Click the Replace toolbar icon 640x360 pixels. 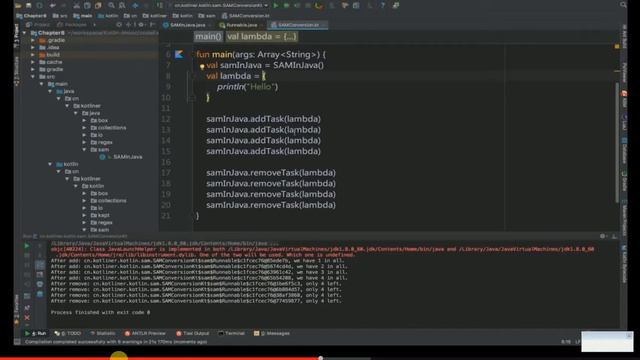click(x=122, y=5)
